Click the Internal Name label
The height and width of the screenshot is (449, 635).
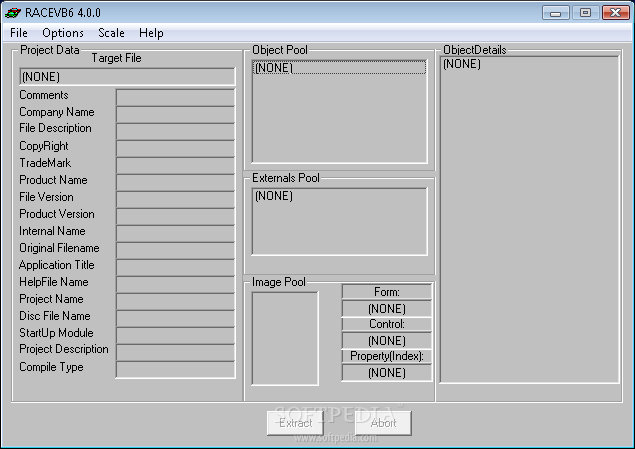(x=52, y=231)
